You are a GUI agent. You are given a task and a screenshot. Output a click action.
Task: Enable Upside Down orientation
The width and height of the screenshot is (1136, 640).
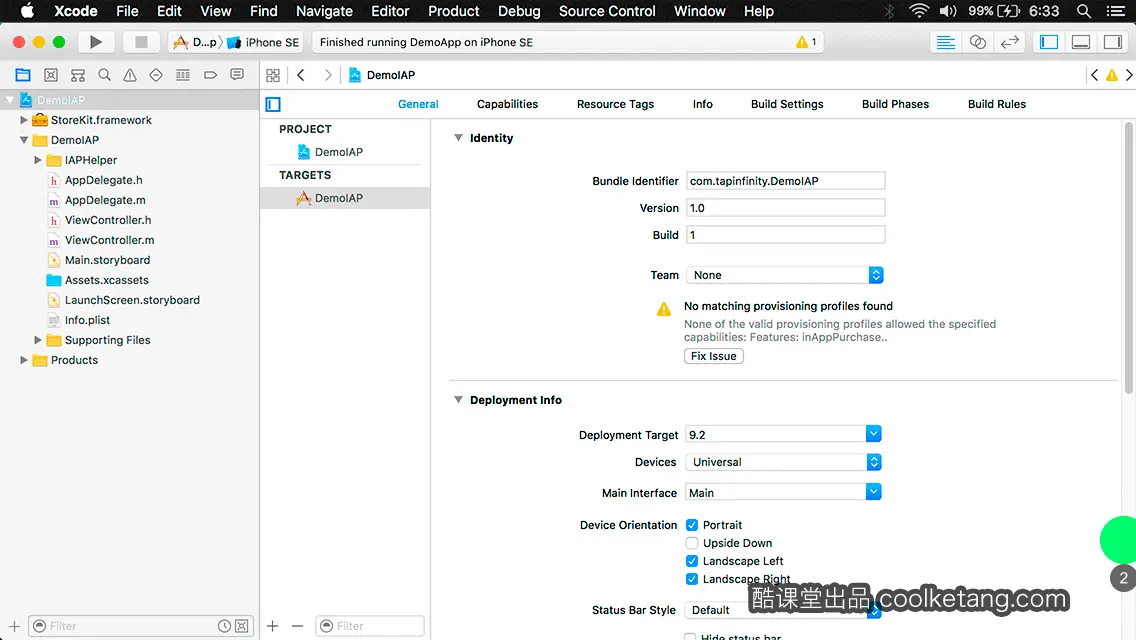tap(692, 543)
